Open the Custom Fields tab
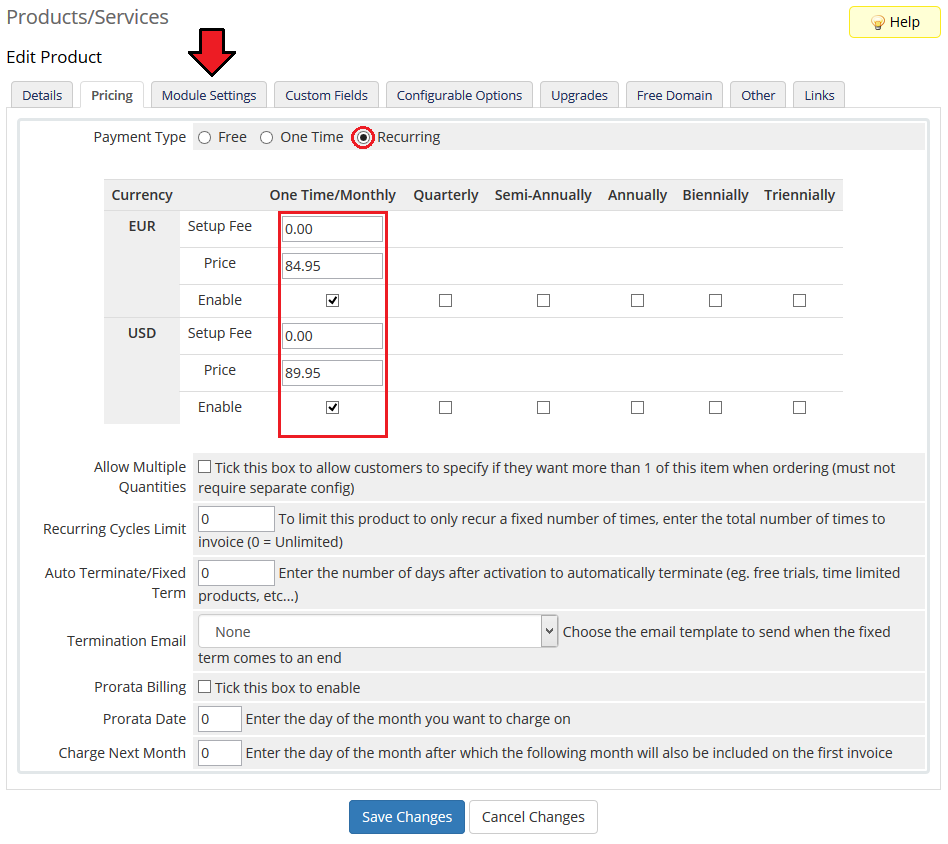 click(326, 96)
